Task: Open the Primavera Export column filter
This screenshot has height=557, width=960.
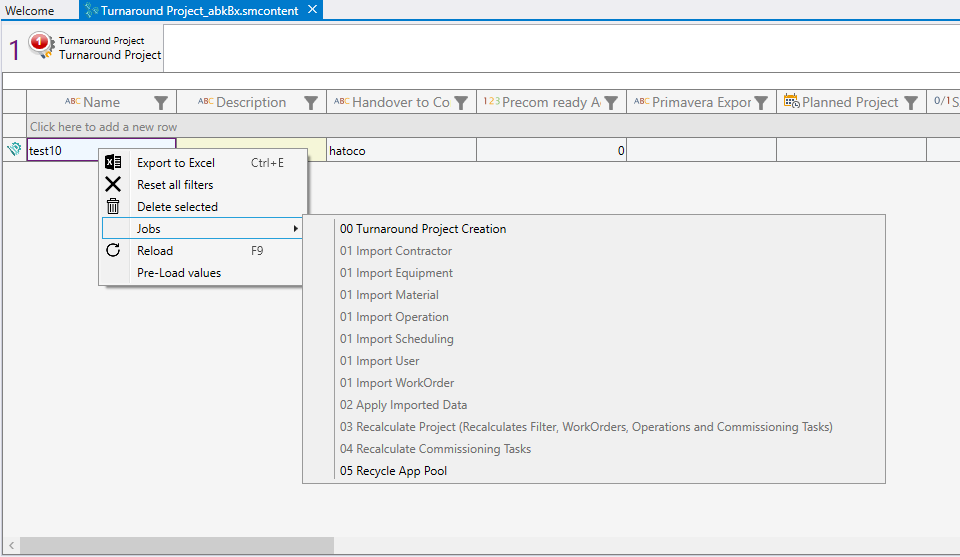Action: [761, 102]
